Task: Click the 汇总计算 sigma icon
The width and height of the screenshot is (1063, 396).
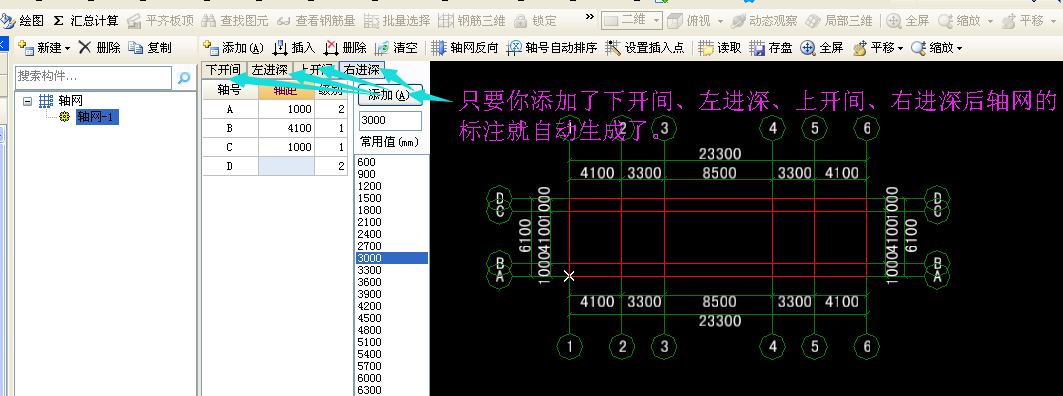Action: (x=58, y=20)
